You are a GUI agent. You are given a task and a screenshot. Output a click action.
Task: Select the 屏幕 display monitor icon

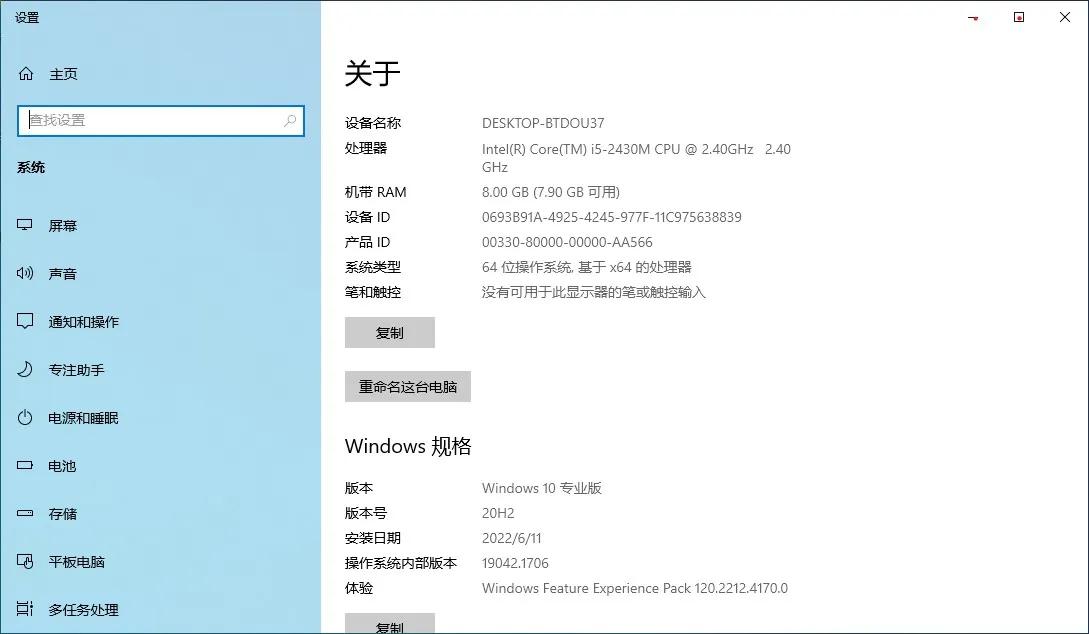24,225
